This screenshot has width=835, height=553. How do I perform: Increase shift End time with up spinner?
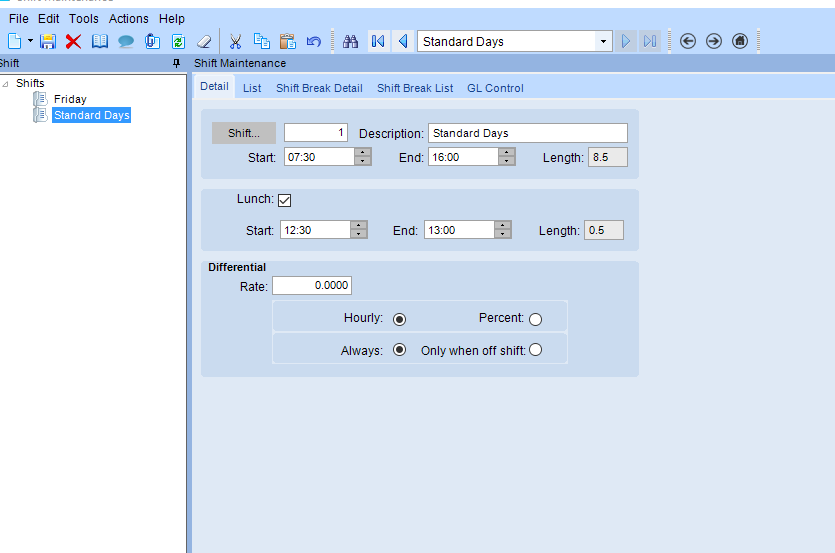tap(507, 152)
